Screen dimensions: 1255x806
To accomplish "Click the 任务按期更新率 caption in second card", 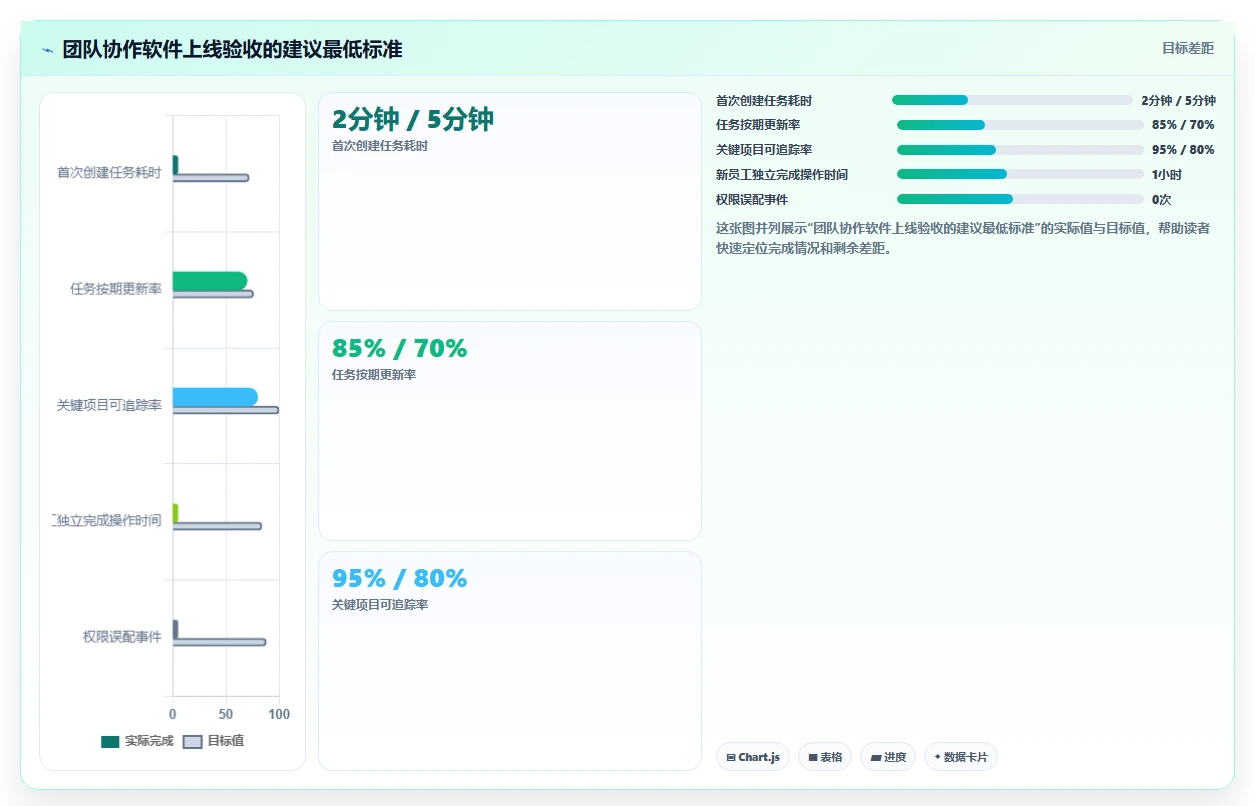I will 374,375.
